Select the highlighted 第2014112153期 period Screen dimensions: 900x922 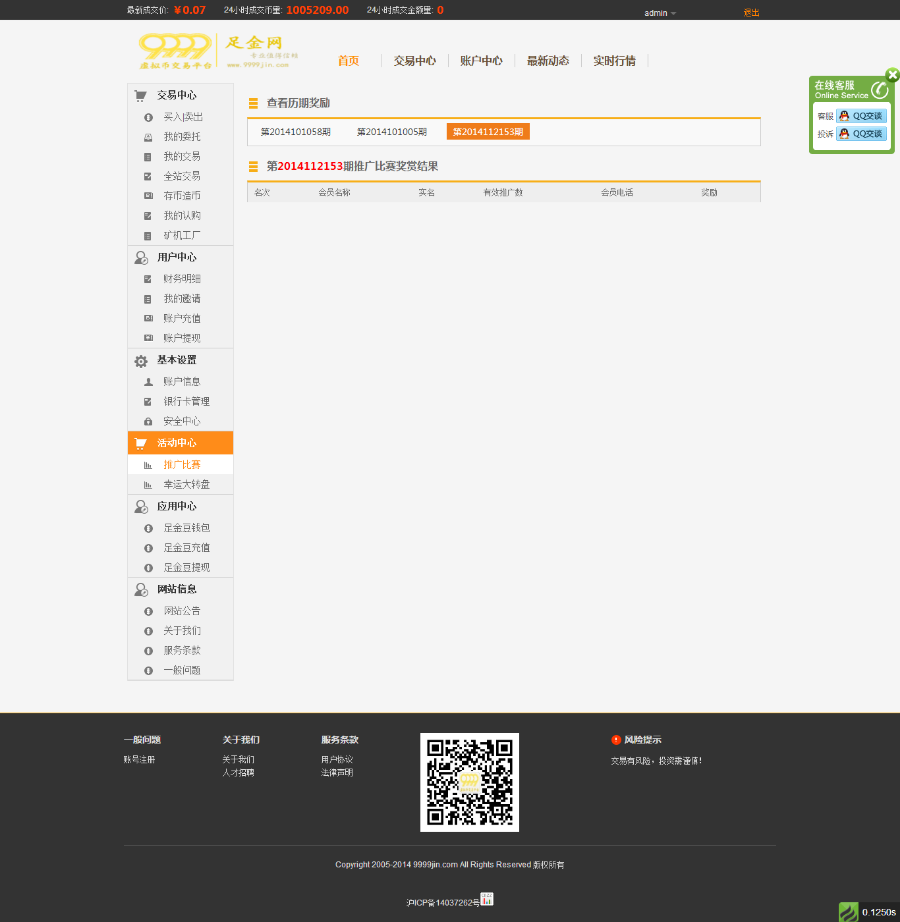point(488,132)
